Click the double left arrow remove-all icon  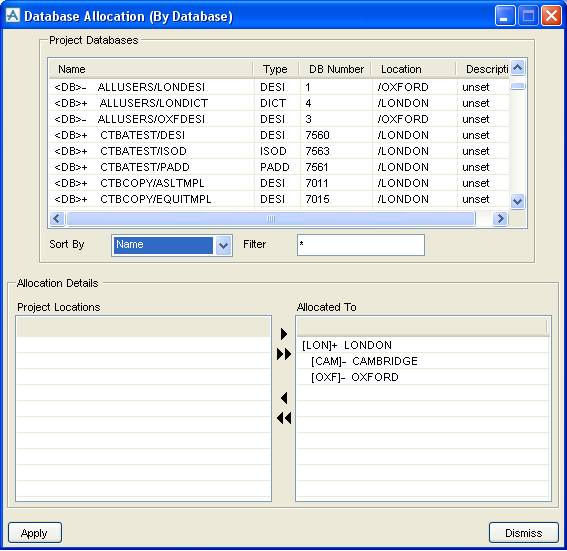[x=284, y=418]
